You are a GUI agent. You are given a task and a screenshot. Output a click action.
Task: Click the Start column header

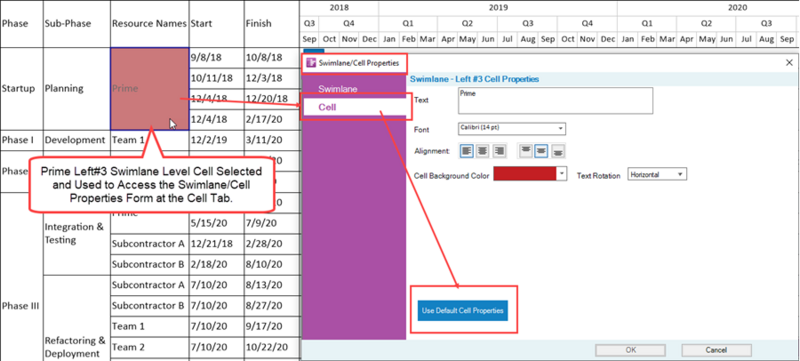pyautogui.click(x=216, y=23)
